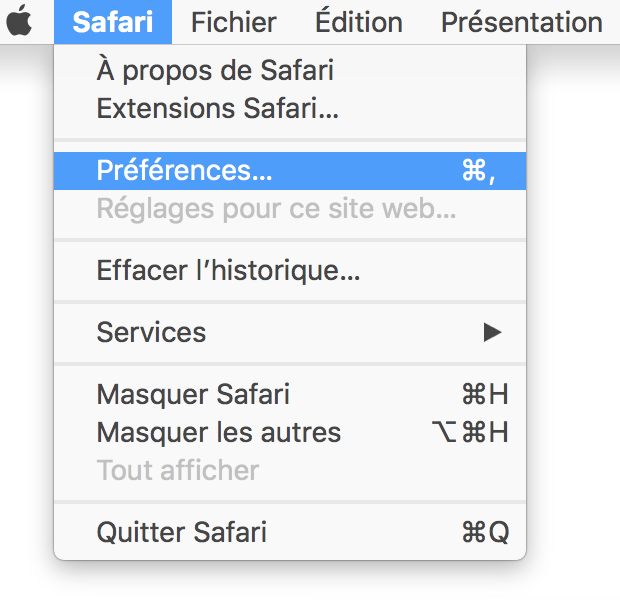Open Préférences… from the Safari menu
620x600 pixels.
tap(184, 171)
